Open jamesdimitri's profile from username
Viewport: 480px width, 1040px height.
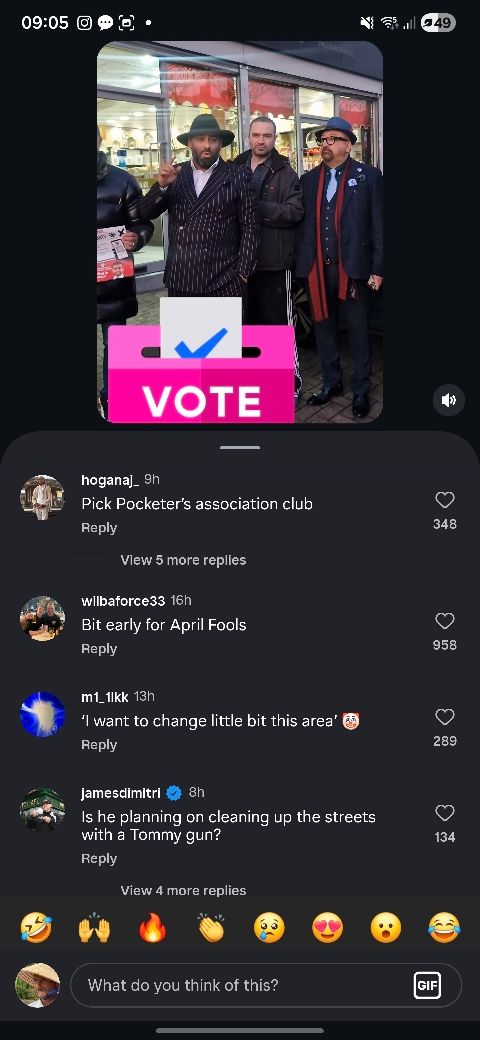(x=121, y=793)
